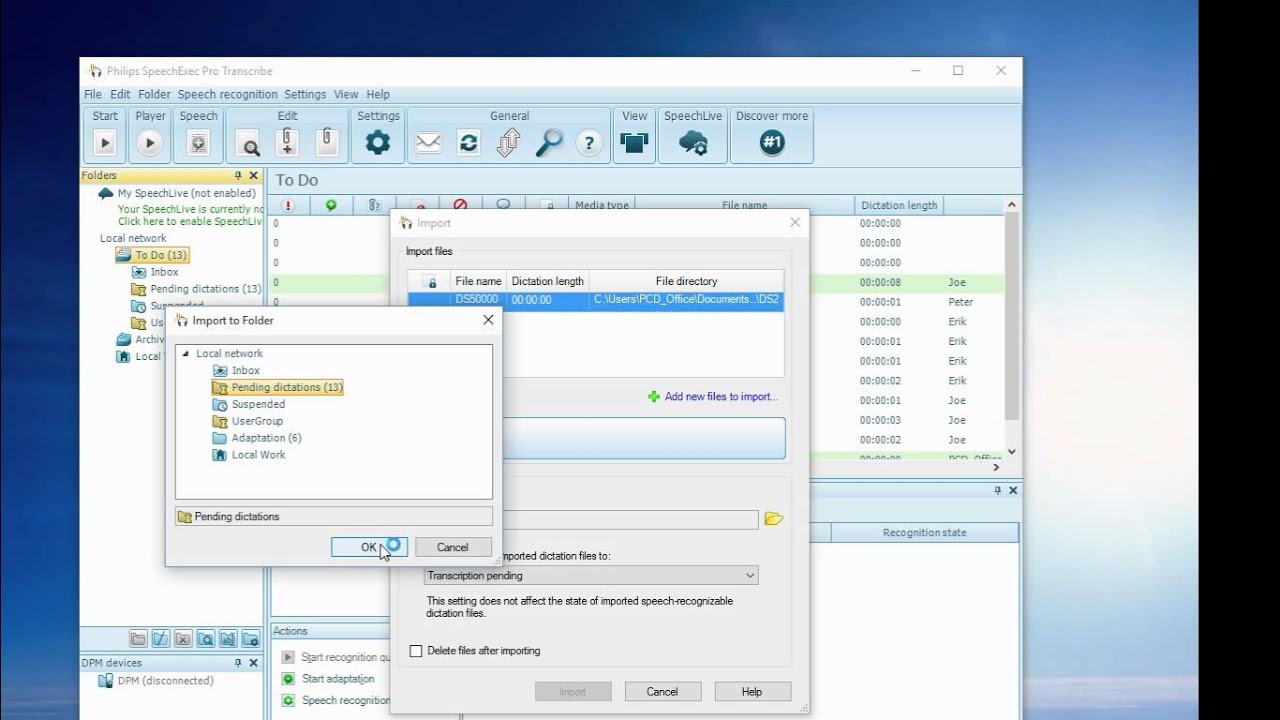This screenshot has height=720, width=1280.
Task: Click the refresh sync icon in General
Action: (x=468, y=143)
